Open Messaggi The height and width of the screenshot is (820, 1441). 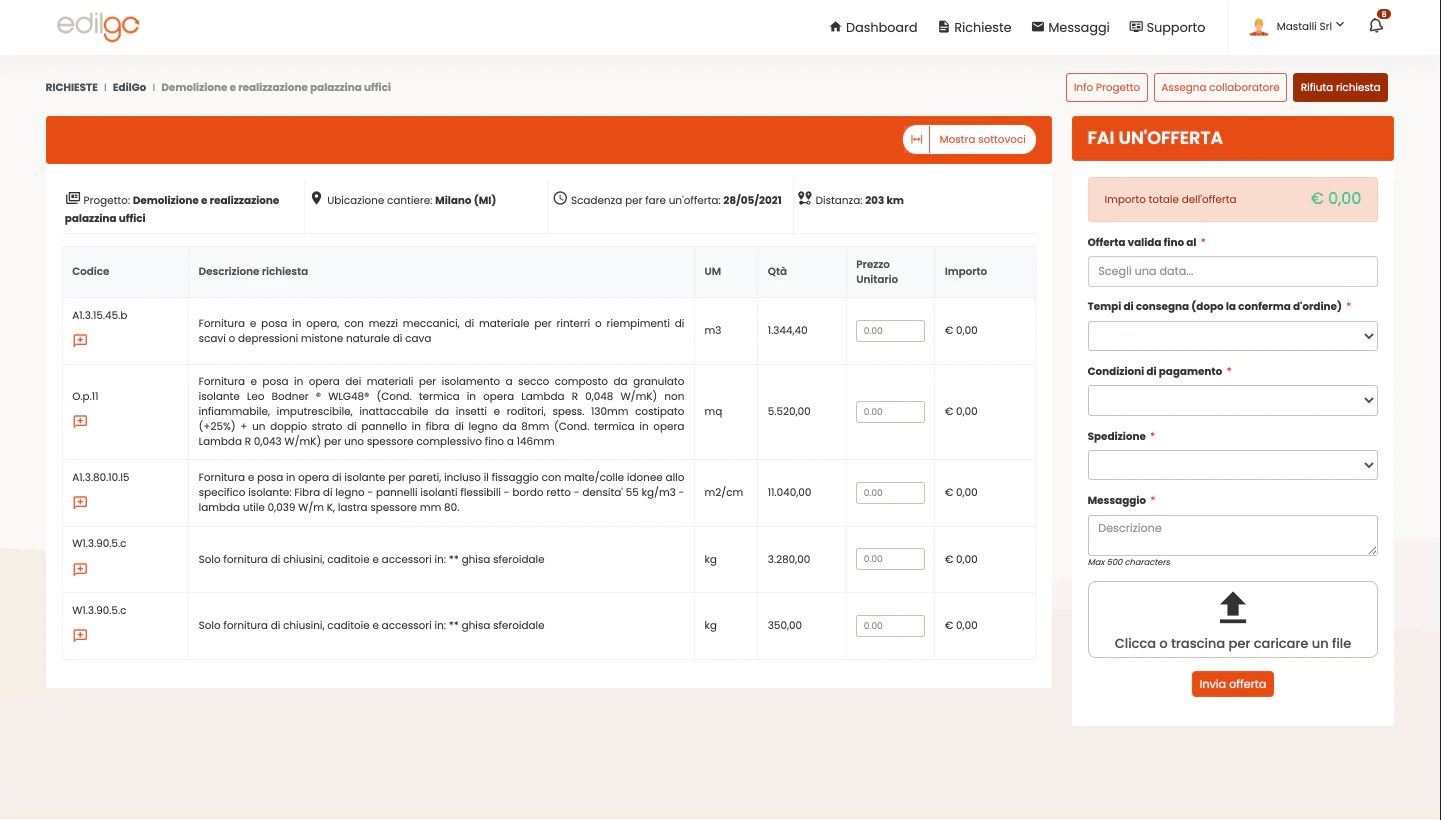[x=1070, y=27]
